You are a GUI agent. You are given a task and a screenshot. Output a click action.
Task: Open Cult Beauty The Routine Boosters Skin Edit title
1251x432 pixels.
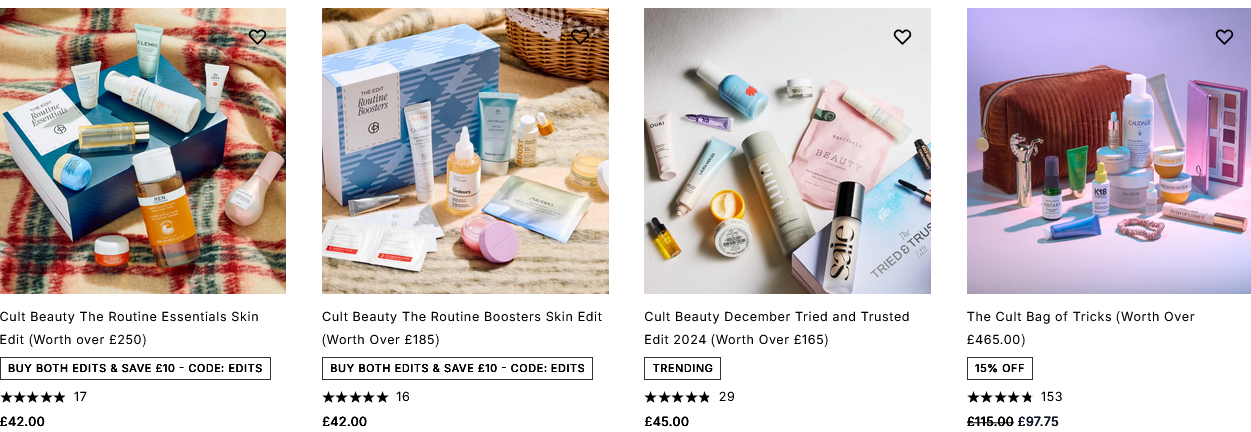click(x=462, y=328)
